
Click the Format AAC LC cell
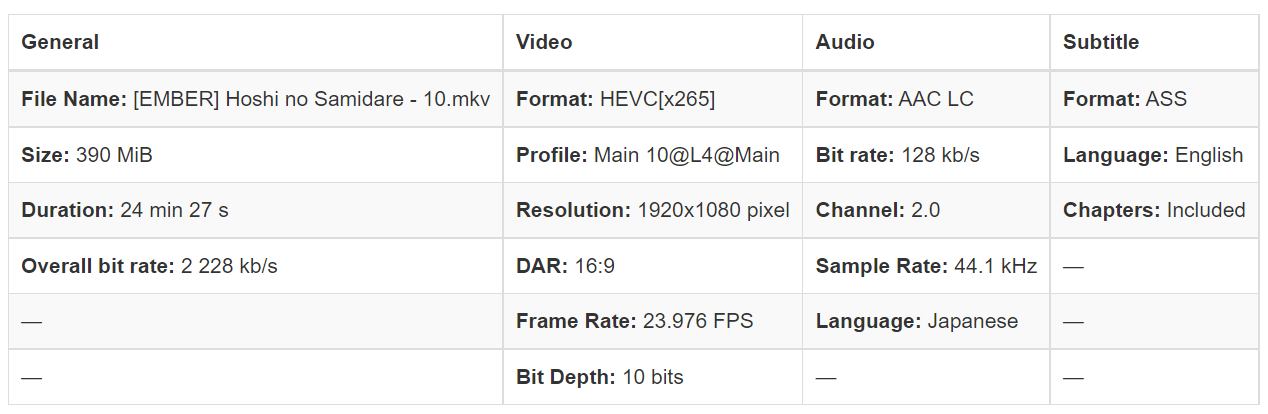894,99
